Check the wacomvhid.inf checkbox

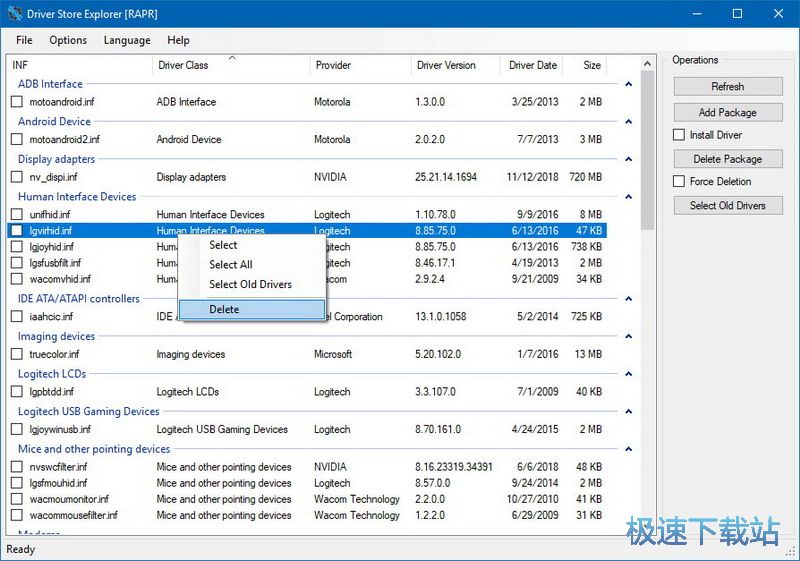coord(17,279)
